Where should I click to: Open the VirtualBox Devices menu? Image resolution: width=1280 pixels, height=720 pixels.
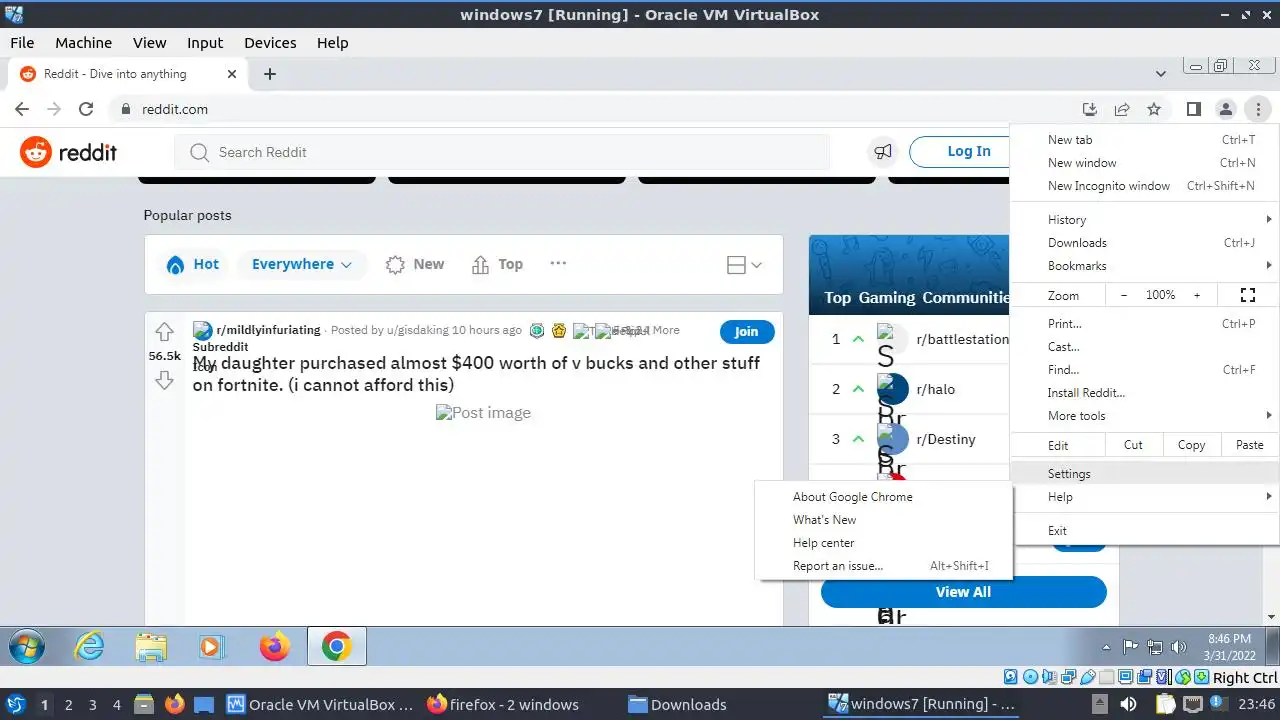[x=270, y=43]
